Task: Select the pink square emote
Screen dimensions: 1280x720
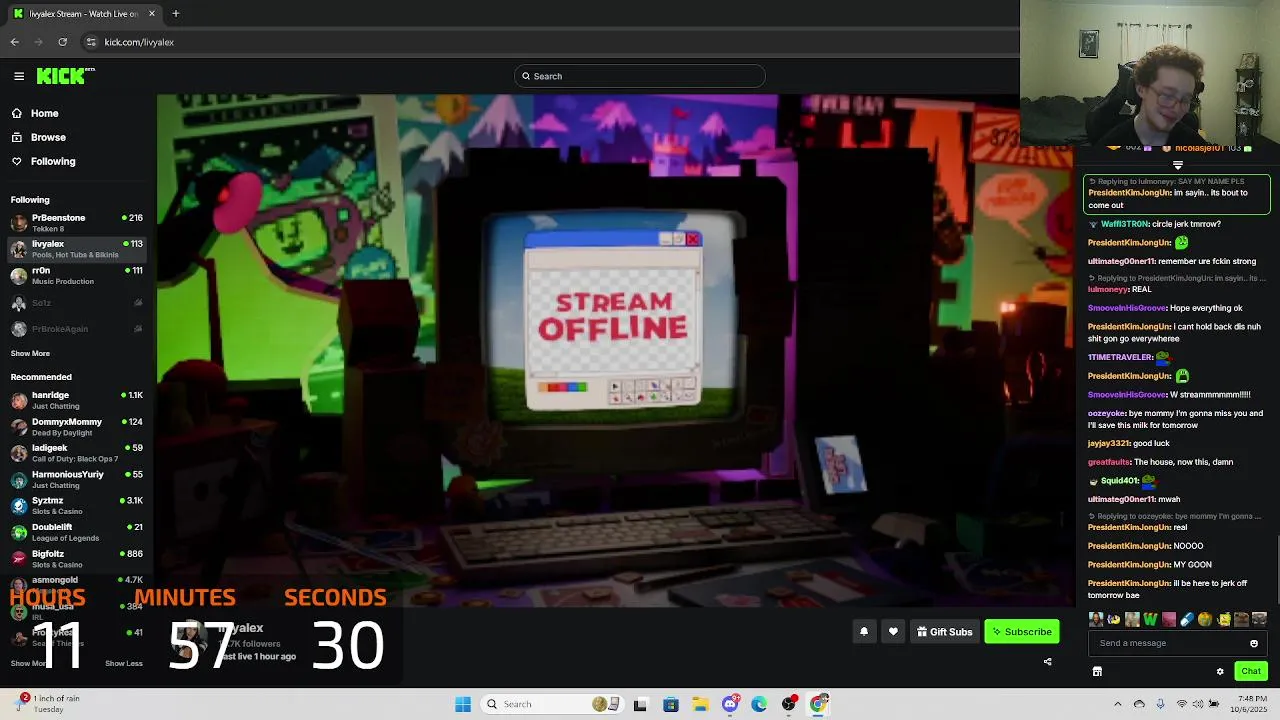Action: 1168,620
